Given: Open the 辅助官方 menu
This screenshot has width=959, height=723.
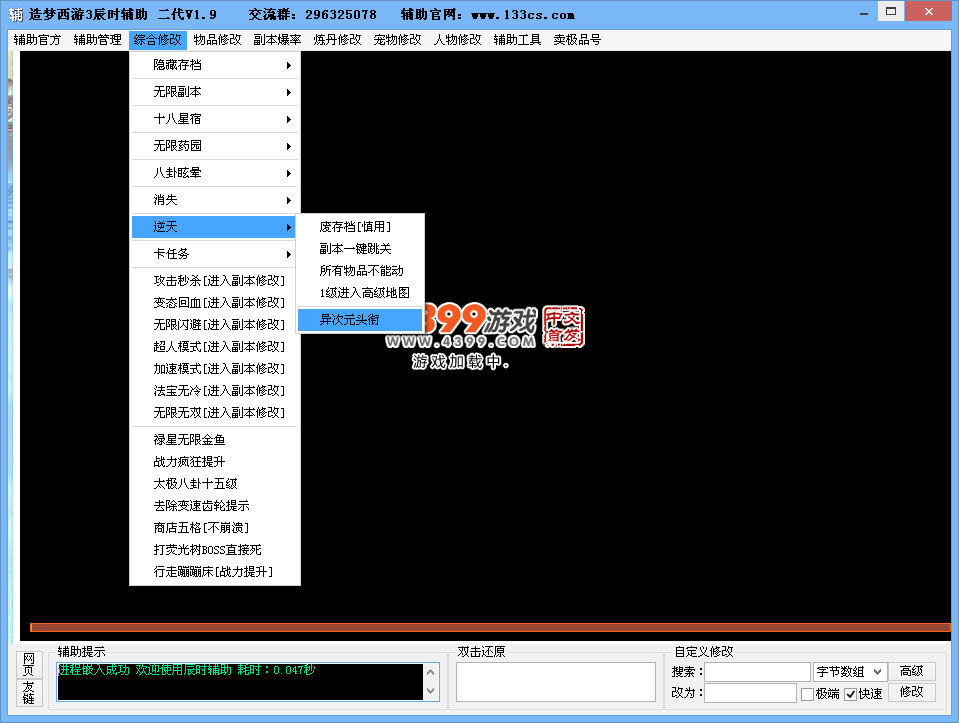Looking at the screenshot, I should pos(37,40).
